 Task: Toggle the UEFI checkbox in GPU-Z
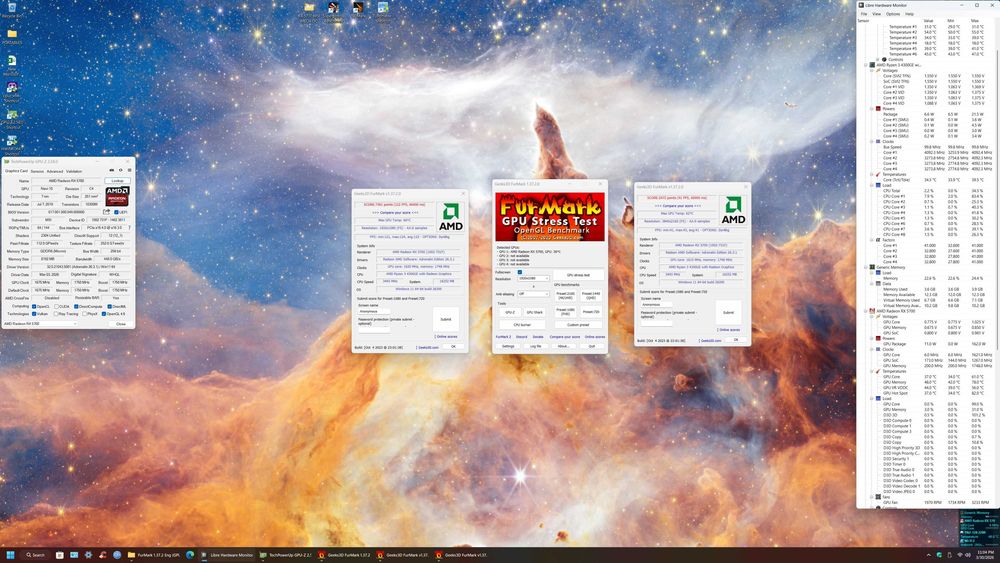116,212
